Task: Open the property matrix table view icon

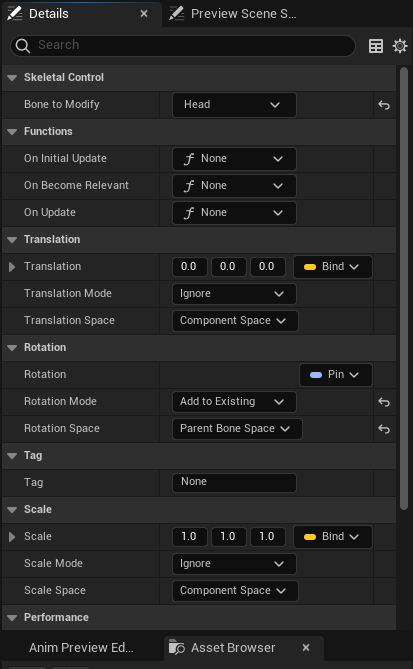Action: click(375, 46)
